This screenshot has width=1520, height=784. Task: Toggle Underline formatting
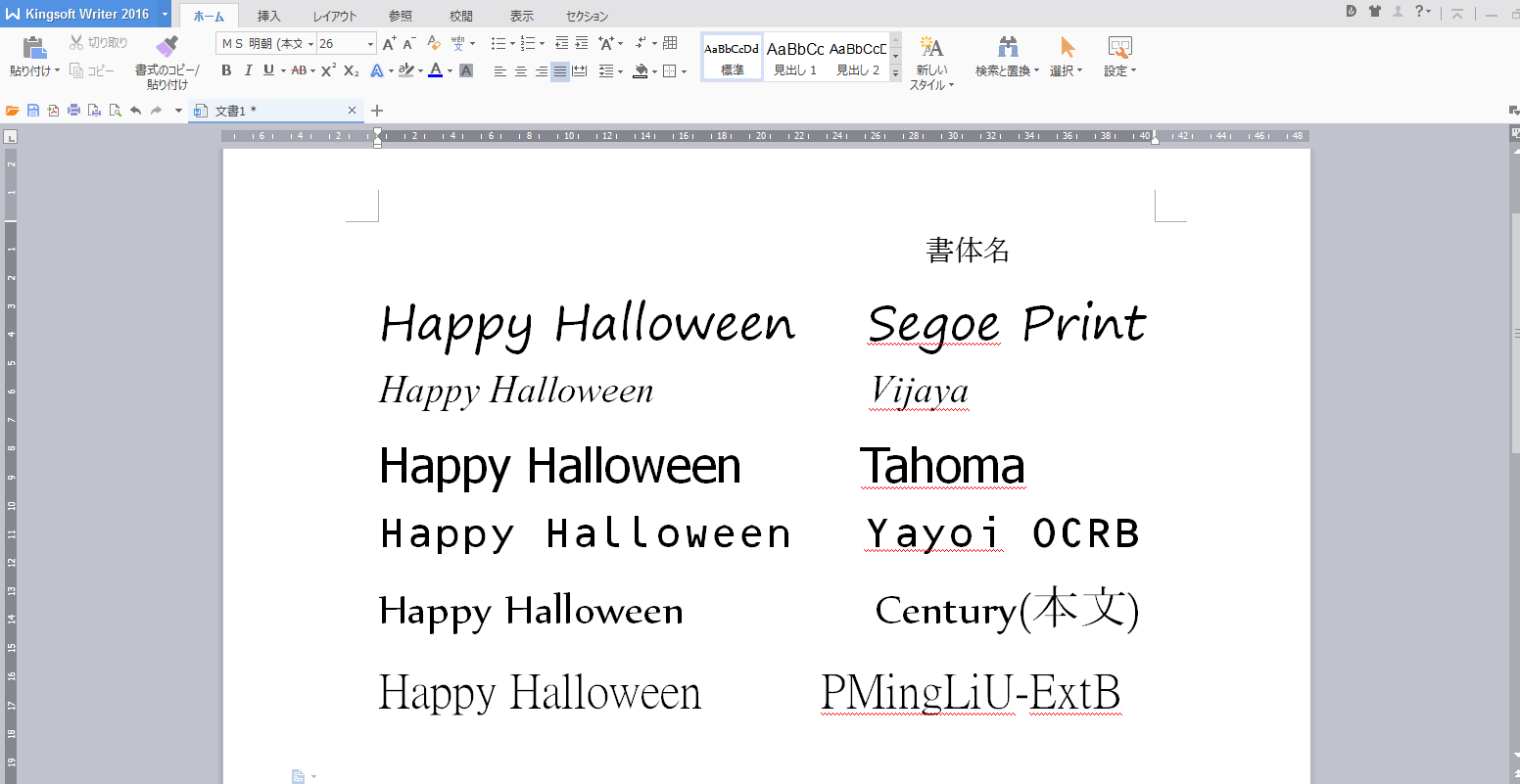pos(268,70)
